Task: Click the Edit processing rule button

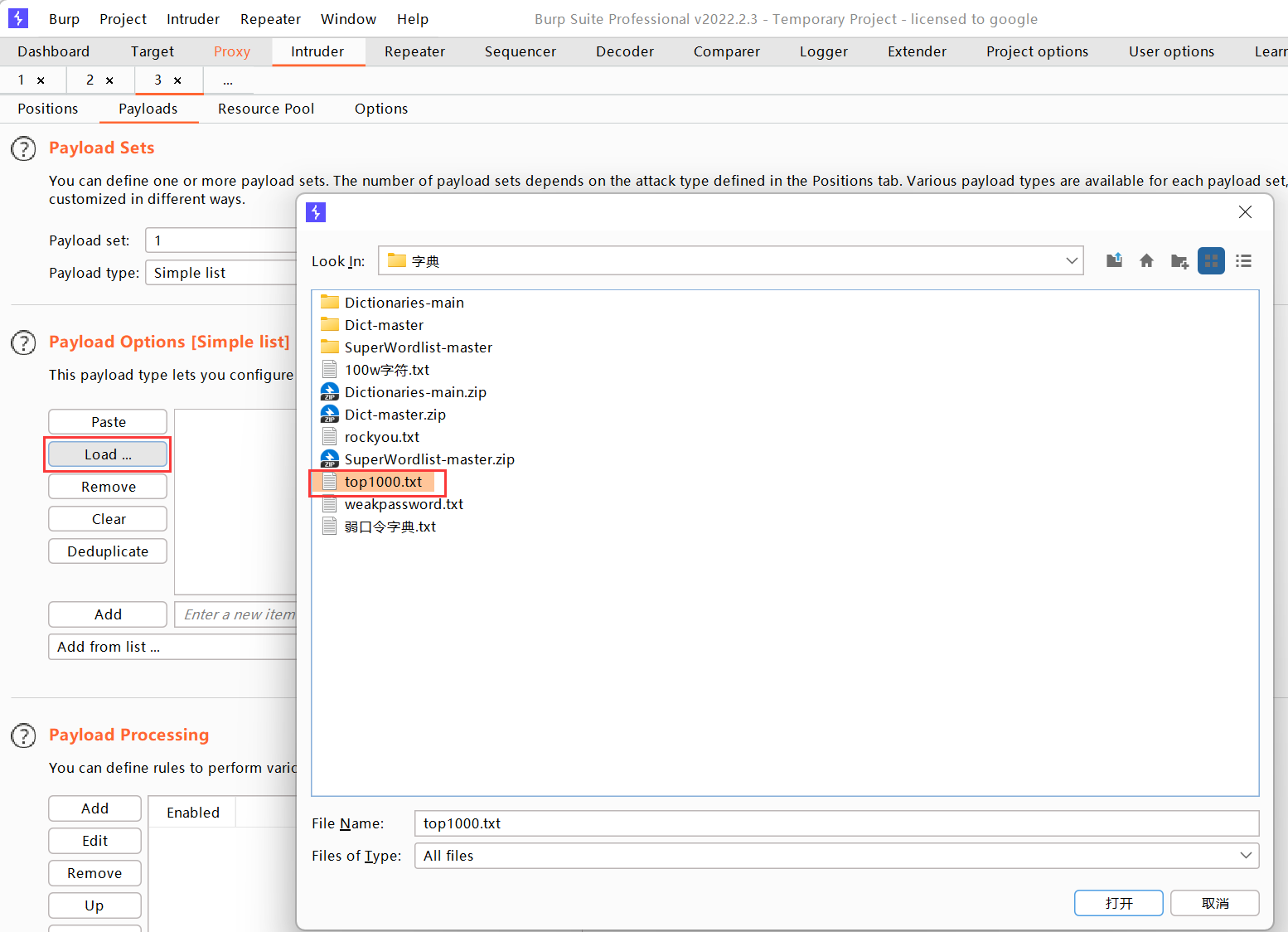Action: pos(94,841)
